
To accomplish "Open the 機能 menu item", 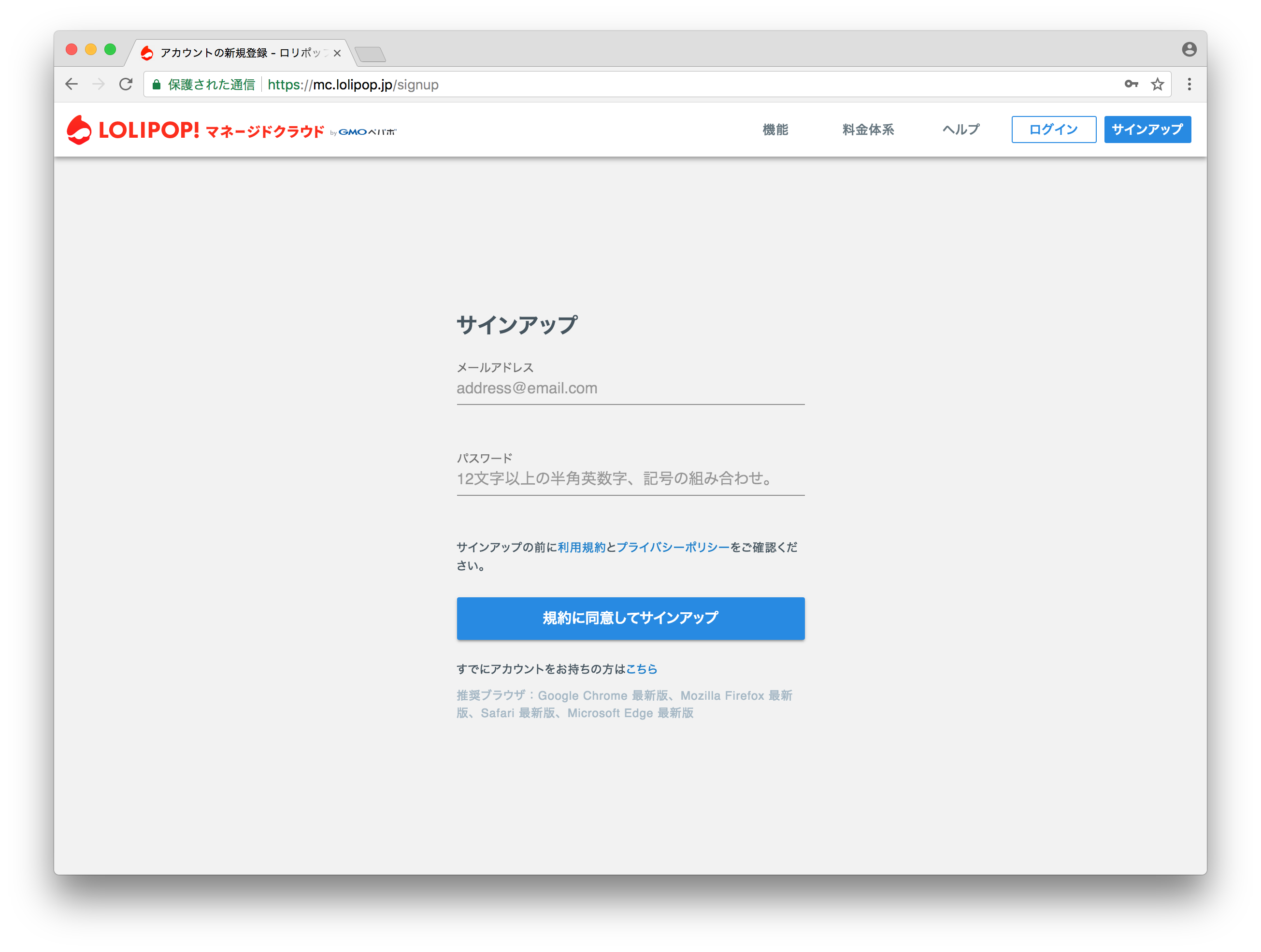I will click(x=775, y=130).
